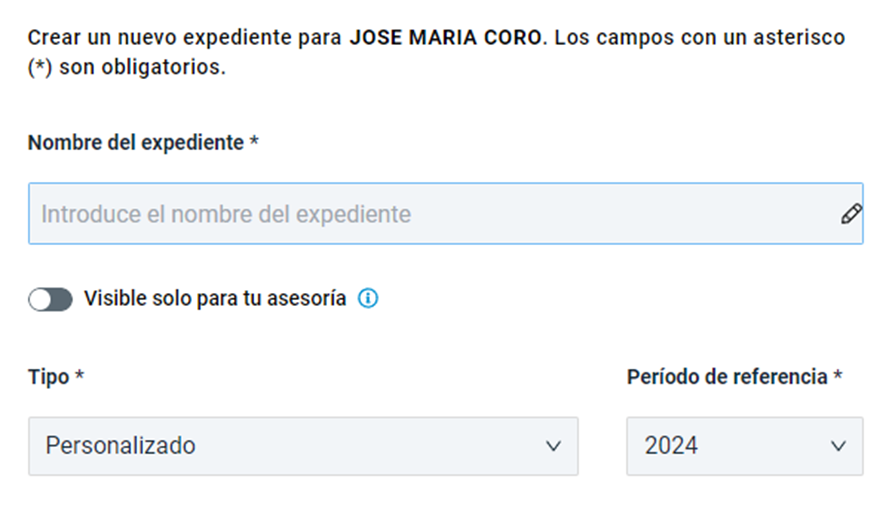Click the JOSE MARIA CORO client name
The image size is (886, 513).
point(446,38)
